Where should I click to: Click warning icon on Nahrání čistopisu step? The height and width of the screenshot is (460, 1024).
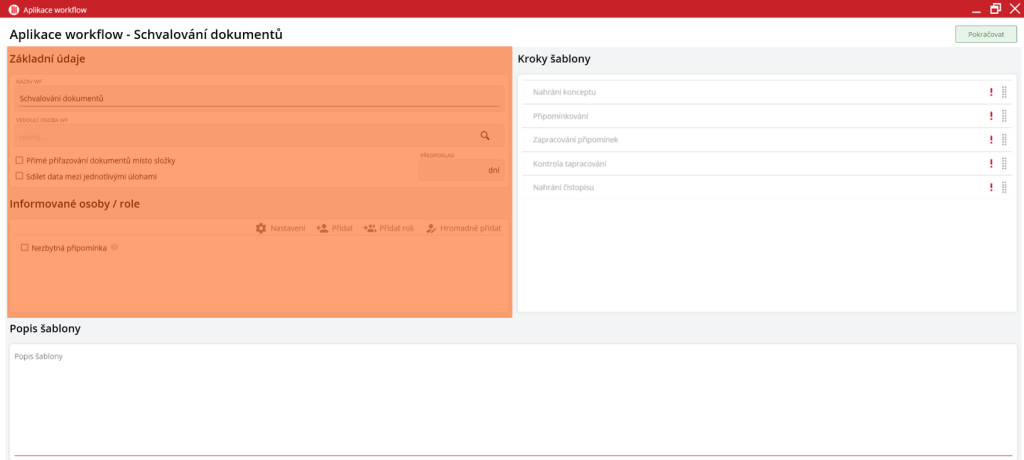click(x=991, y=188)
